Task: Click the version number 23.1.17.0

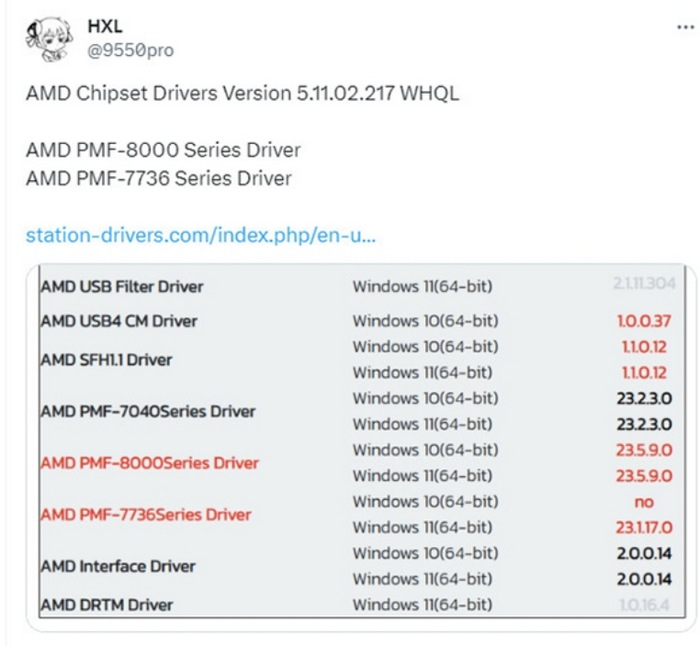Action: point(643,527)
